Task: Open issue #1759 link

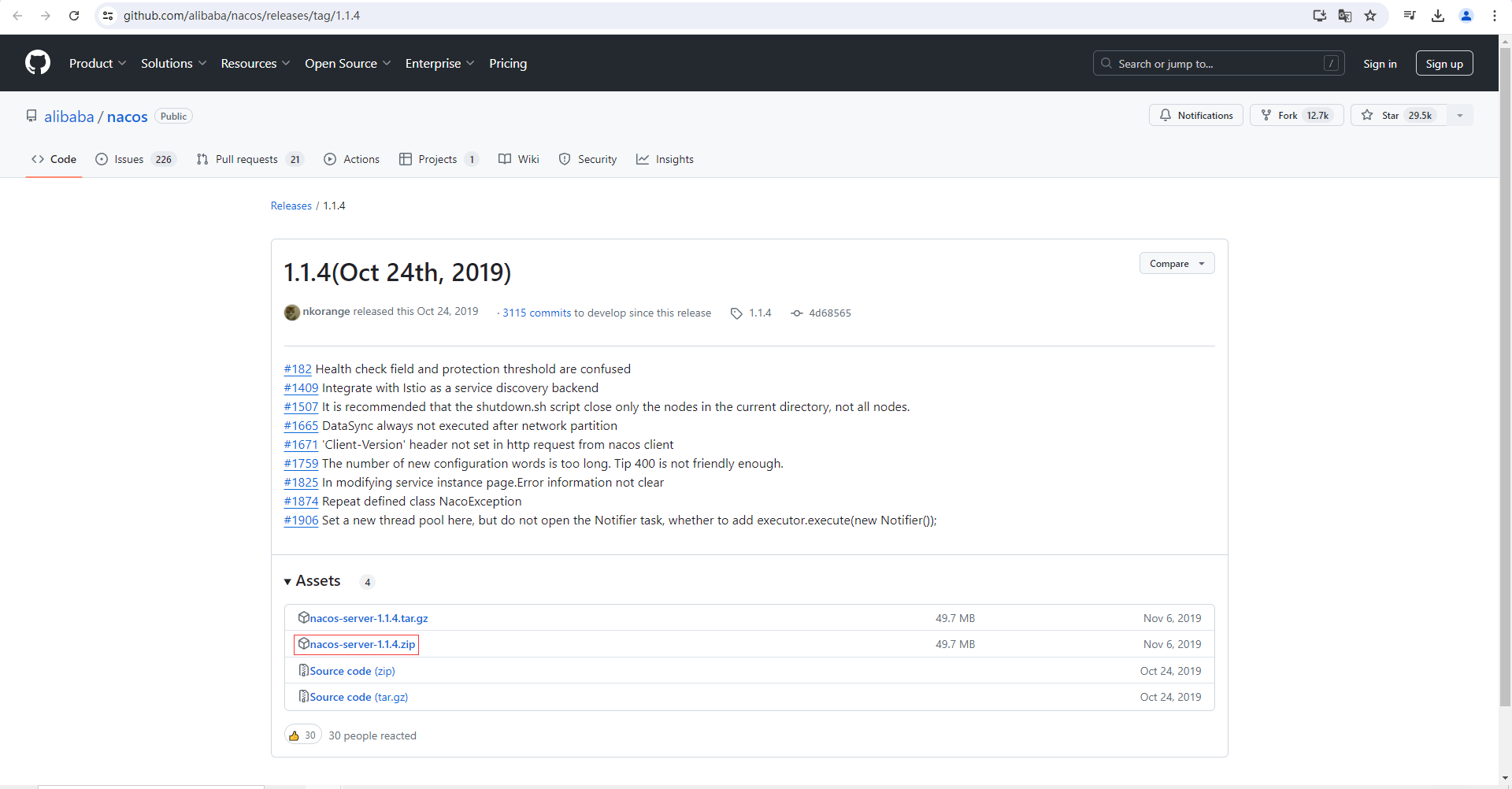Action: pyautogui.click(x=301, y=463)
